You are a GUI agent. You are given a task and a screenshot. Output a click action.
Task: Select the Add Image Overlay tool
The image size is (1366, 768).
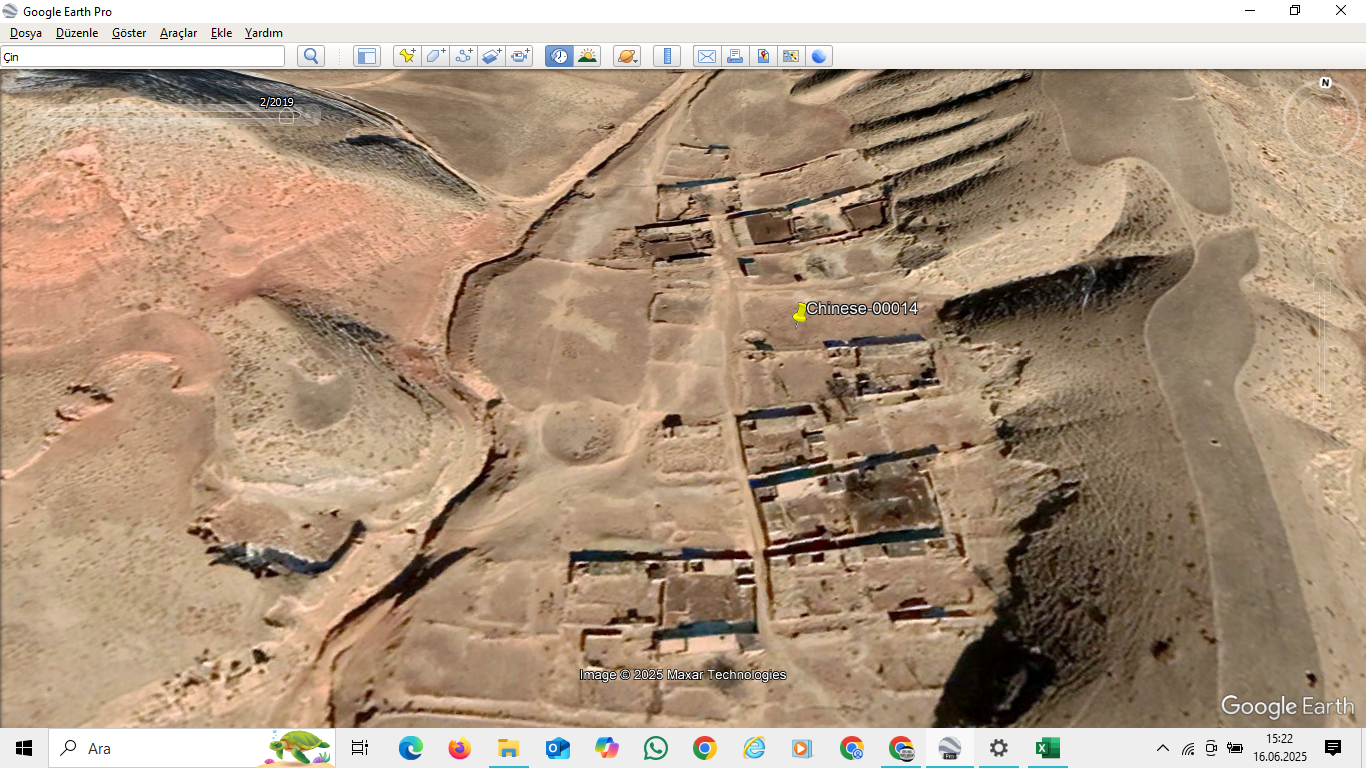coord(491,56)
